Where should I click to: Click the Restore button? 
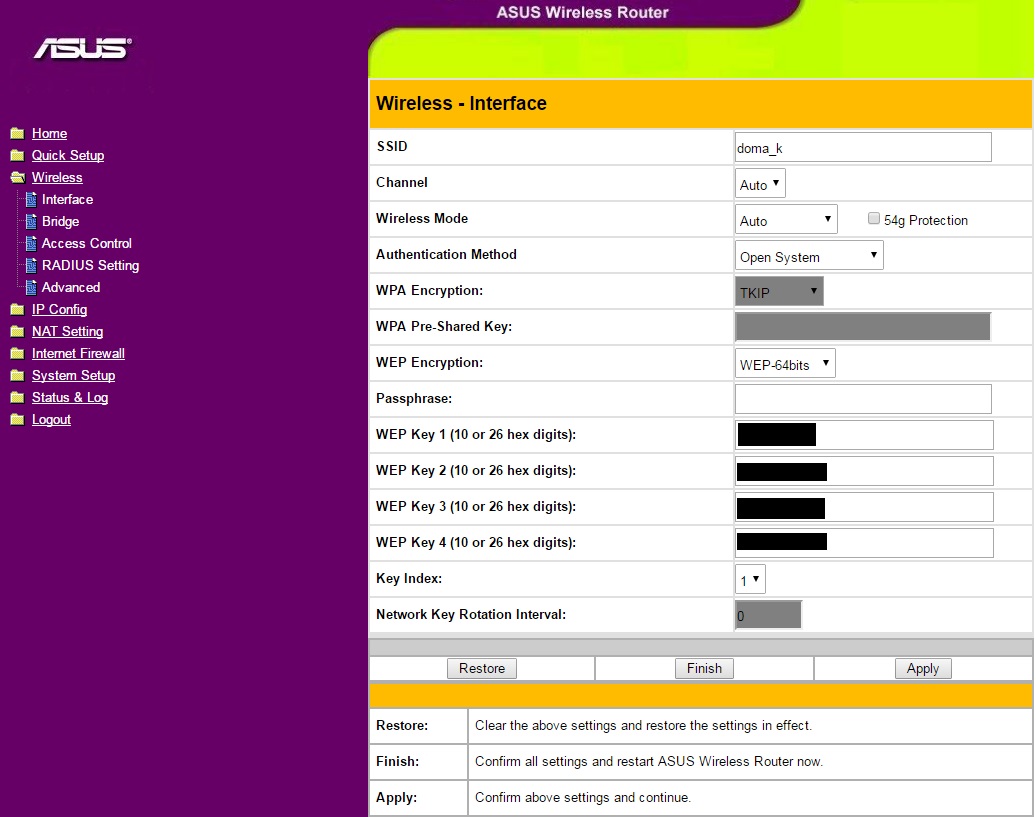482,669
